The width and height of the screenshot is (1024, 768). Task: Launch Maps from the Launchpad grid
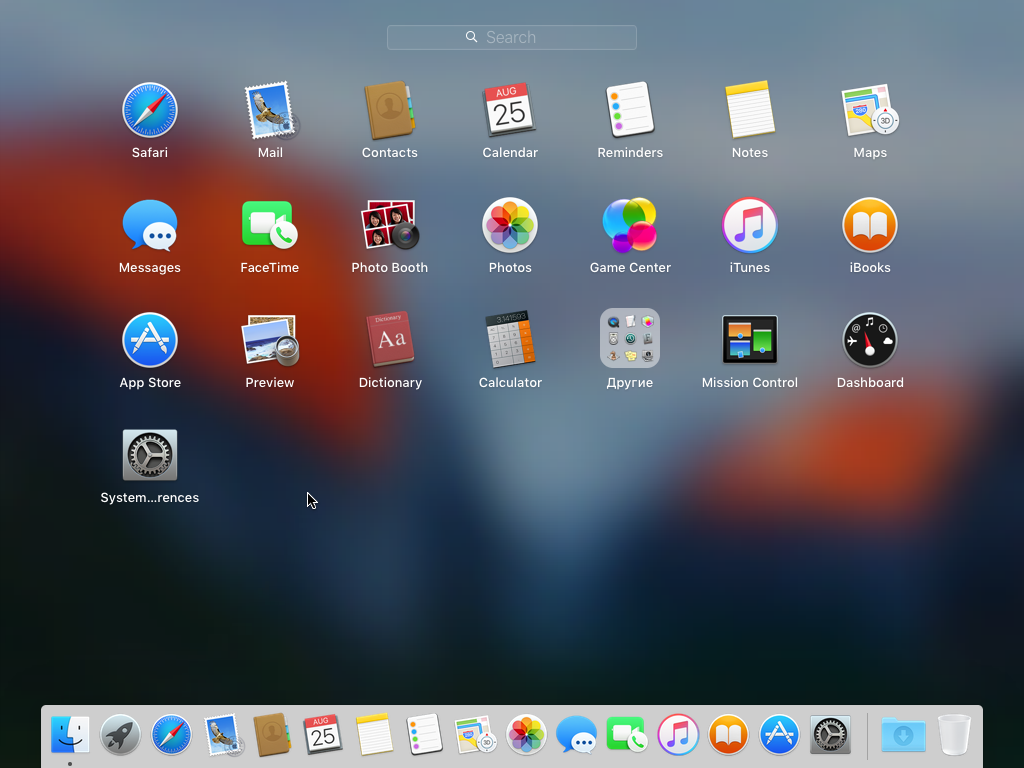(870, 110)
